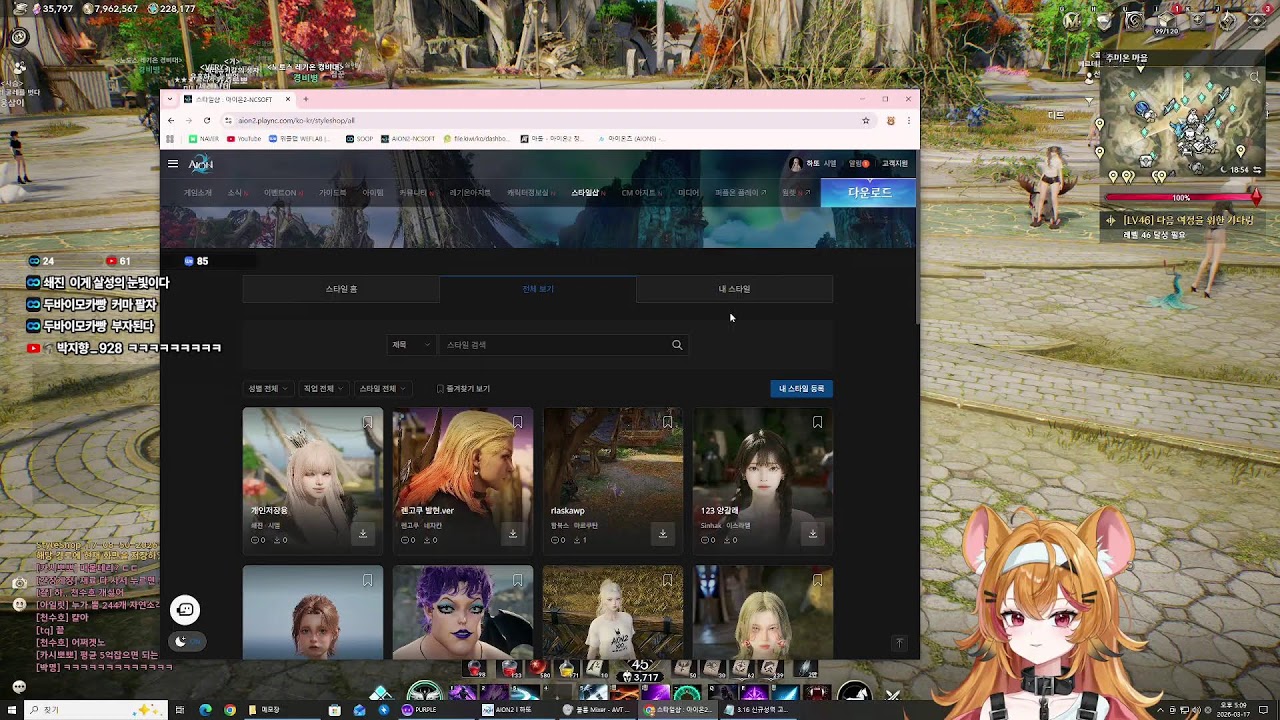Toggle bookmark on the purple-haired character card
Viewport: 1280px width, 720px height.
click(517, 581)
